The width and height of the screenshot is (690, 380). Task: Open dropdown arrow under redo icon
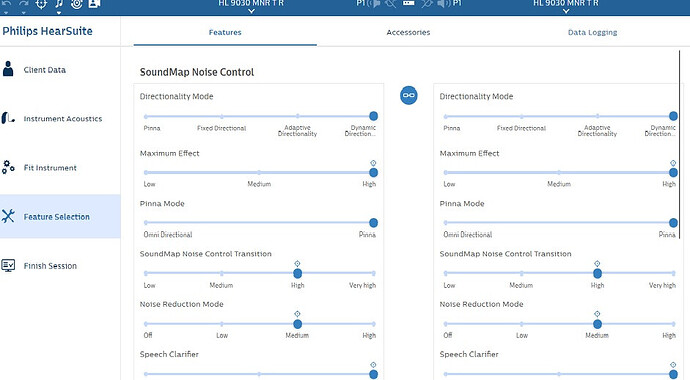pyautogui.click(x=24, y=12)
